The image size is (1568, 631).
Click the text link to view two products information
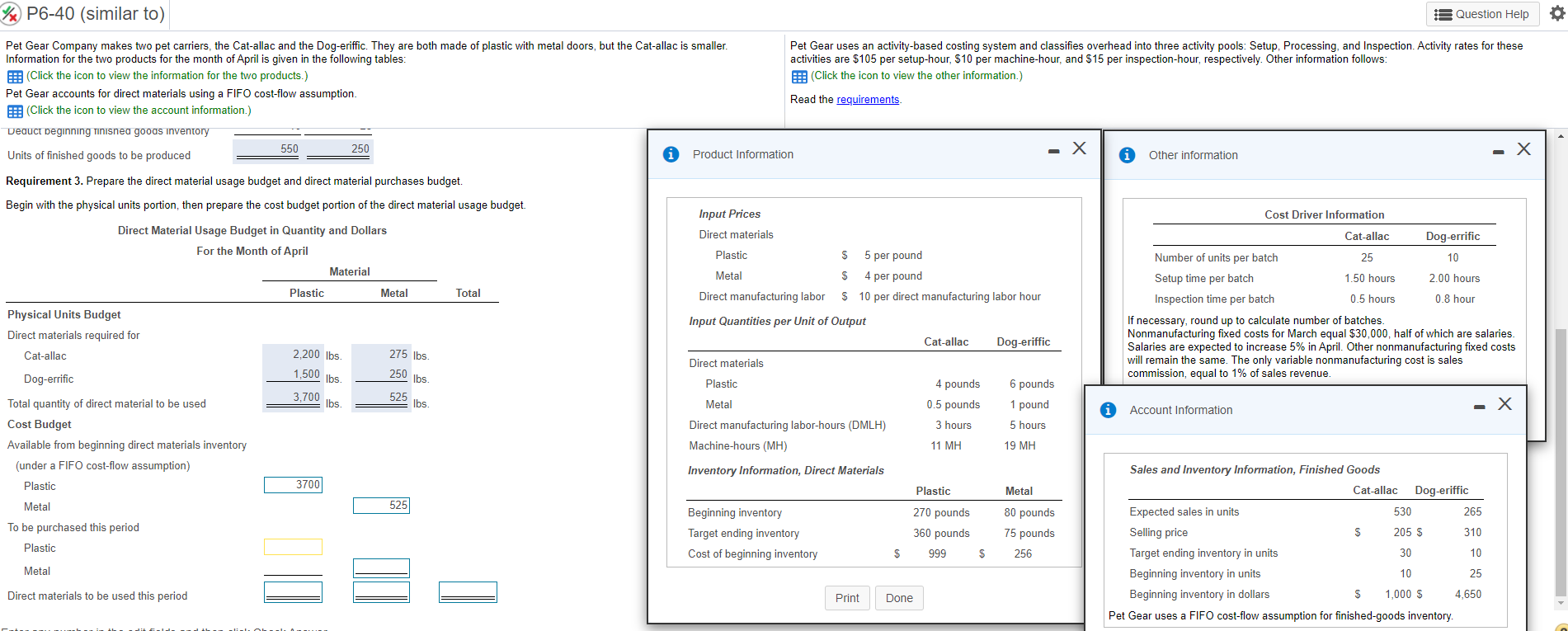[x=167, y=76]
